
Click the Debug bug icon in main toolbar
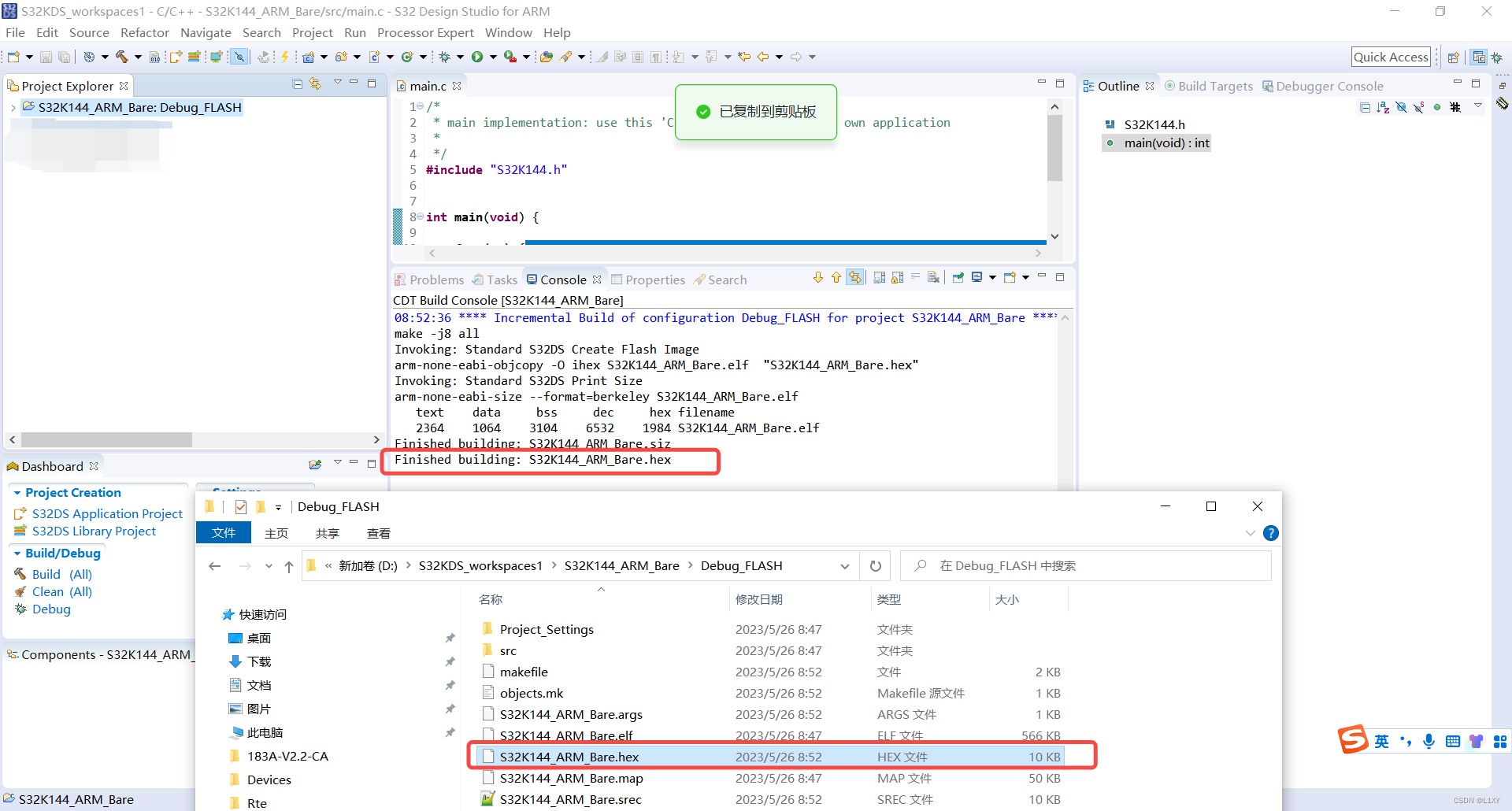[444, 57]
